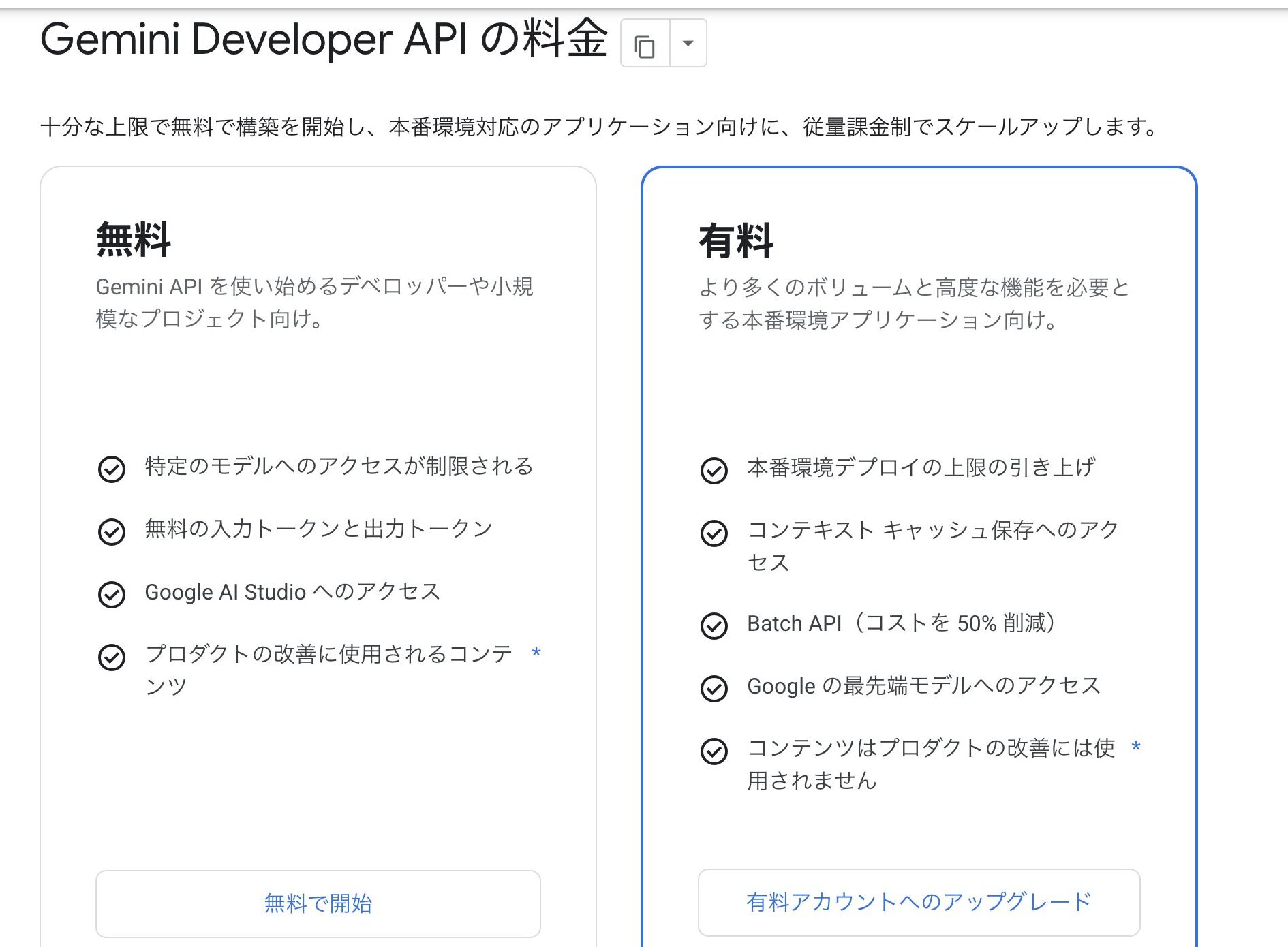Click checkmark icon beside 特定のモデルへのアクセスが制限される
This screenshot has width=1288, height=947.
click(x=112, y=469)
